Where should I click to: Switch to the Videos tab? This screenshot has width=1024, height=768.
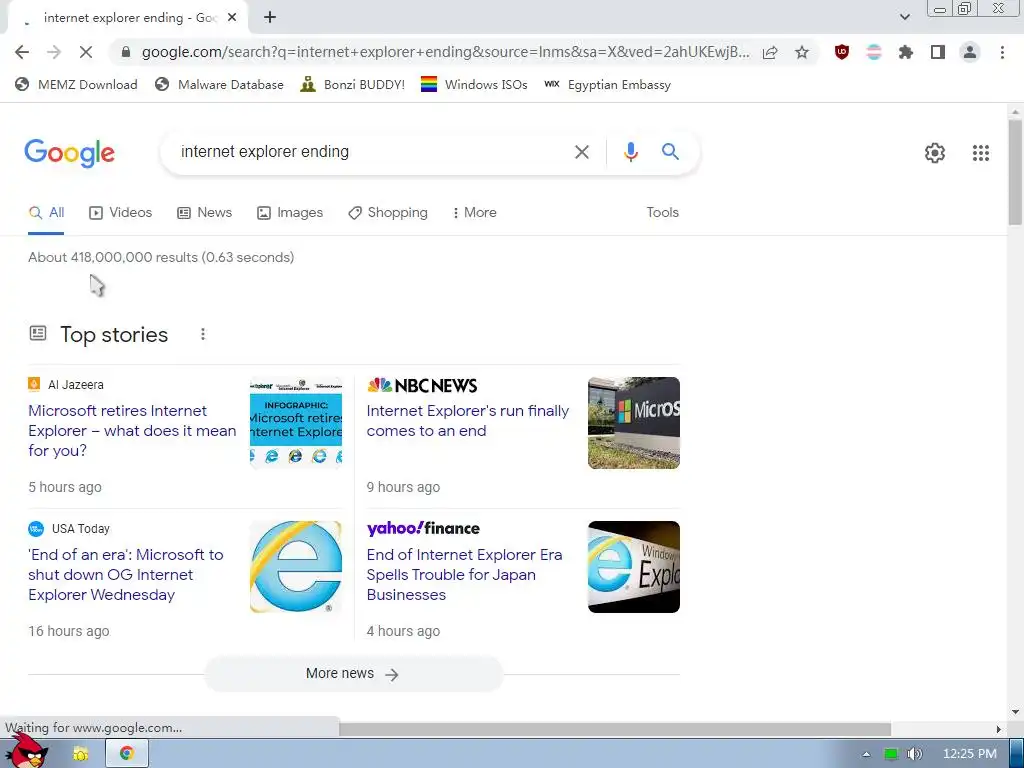[121, 213]
